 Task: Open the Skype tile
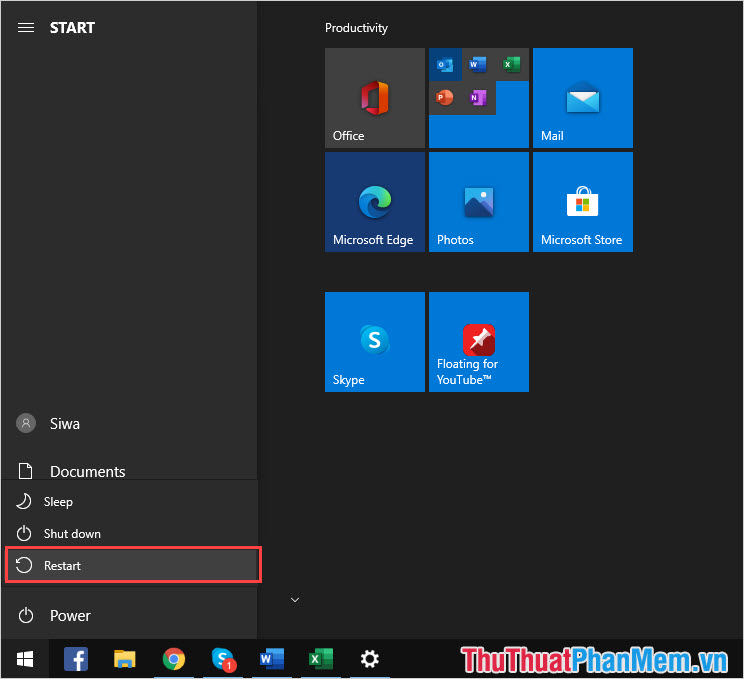374,342
